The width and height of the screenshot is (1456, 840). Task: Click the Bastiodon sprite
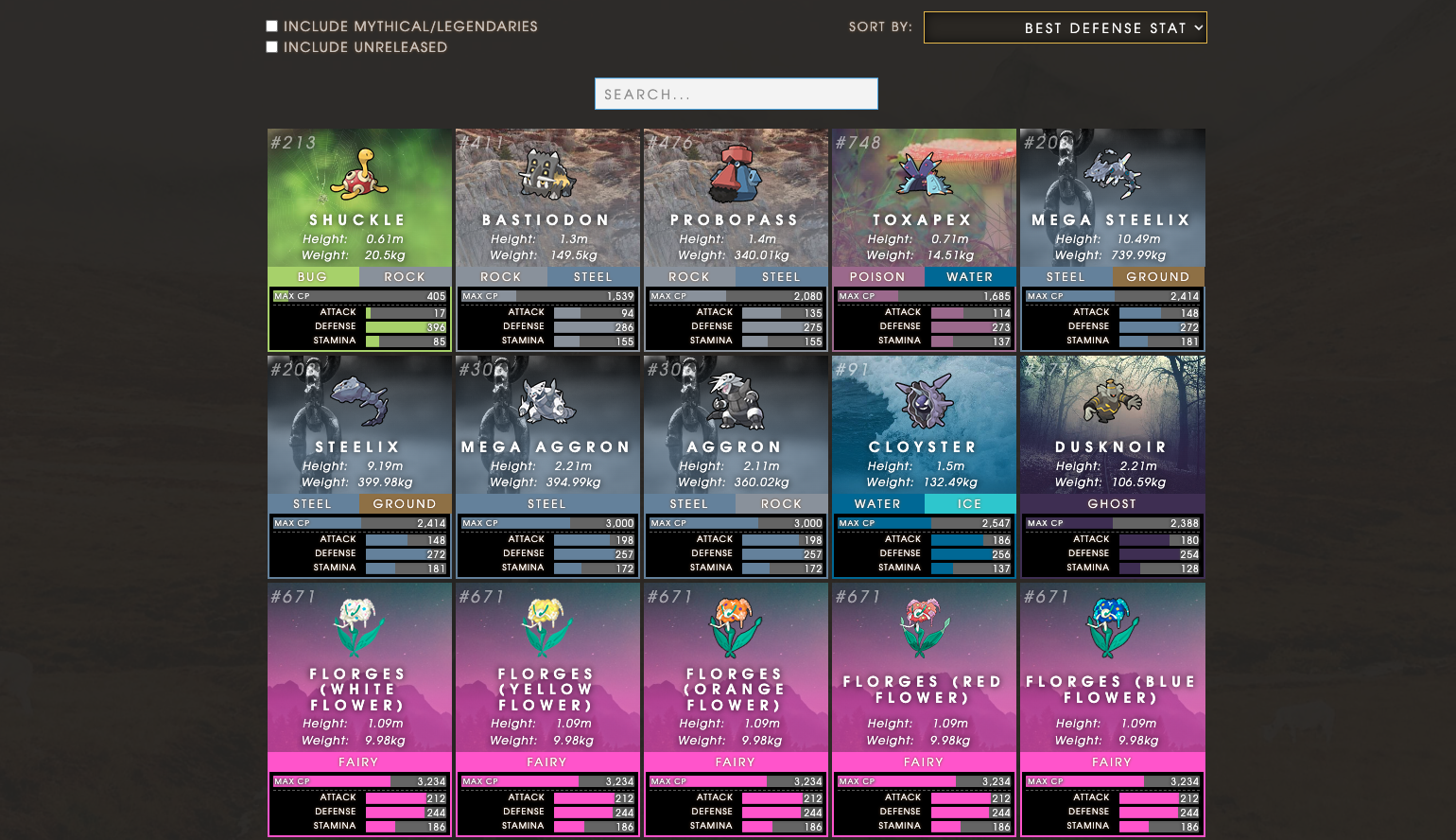tap(546, 174)
